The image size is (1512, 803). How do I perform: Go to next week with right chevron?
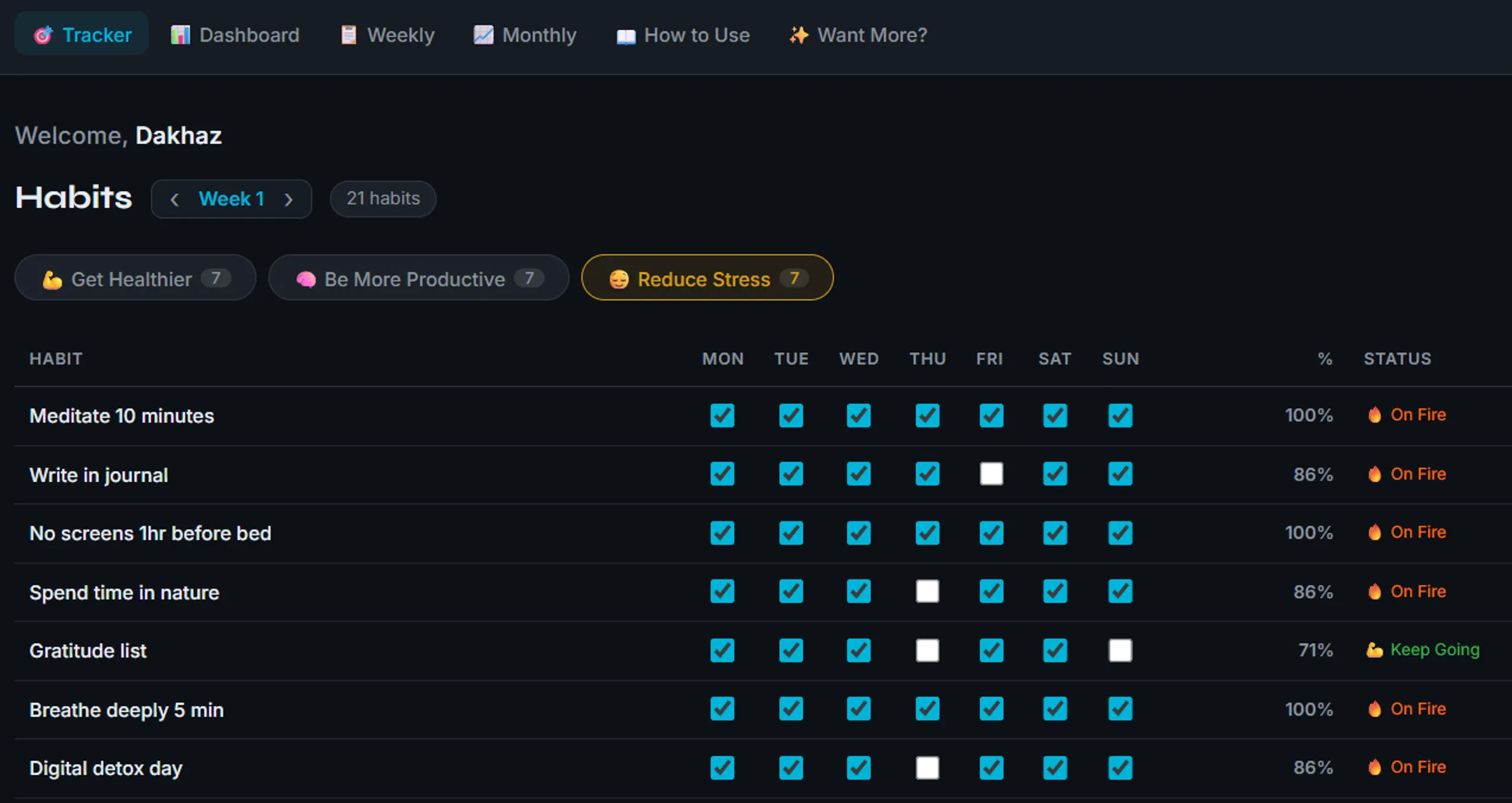pyautogui.click(x=288, y=200)
